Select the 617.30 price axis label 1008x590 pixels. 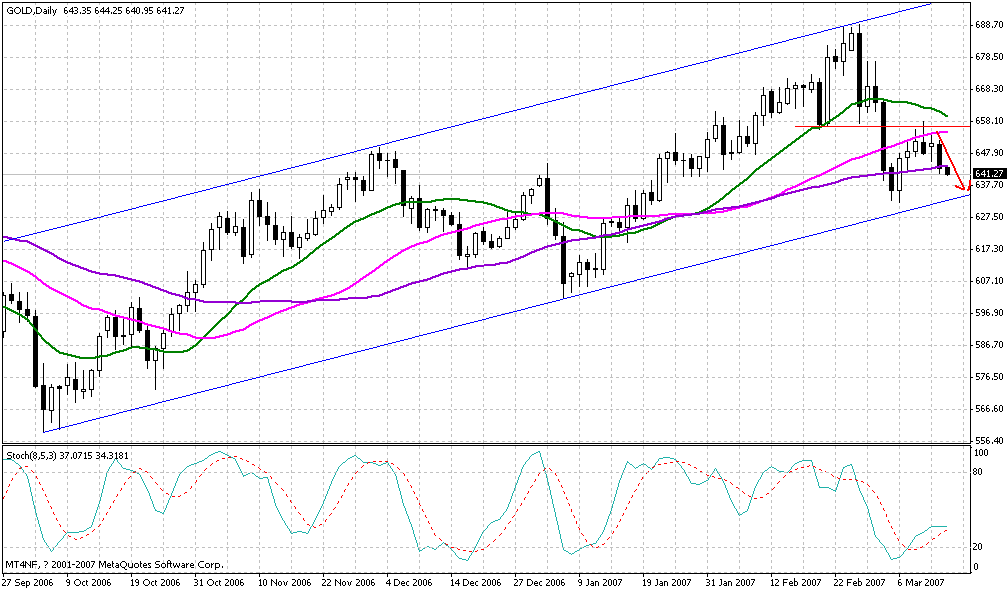click(x=989, y=249)
